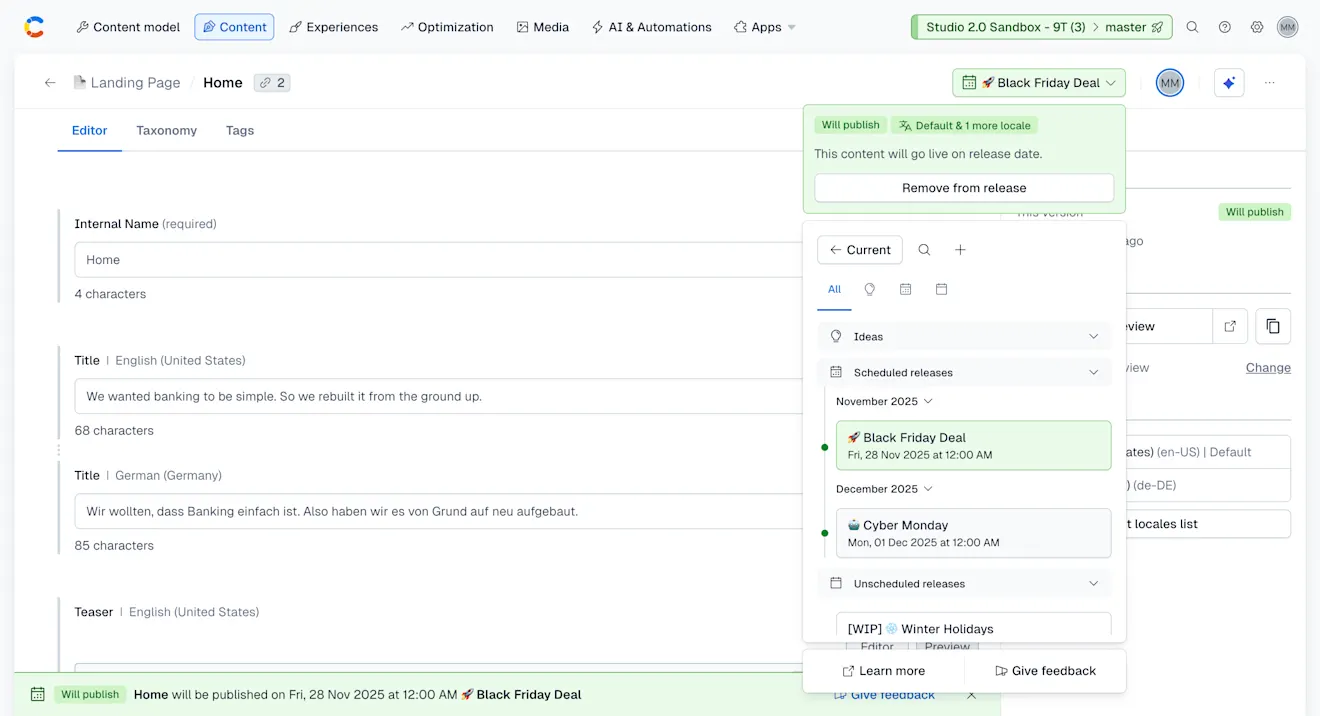Open the AI sparkle assistant button
The width and height of the screenshot is (1320, 716).
click(x=1229, y=83)
